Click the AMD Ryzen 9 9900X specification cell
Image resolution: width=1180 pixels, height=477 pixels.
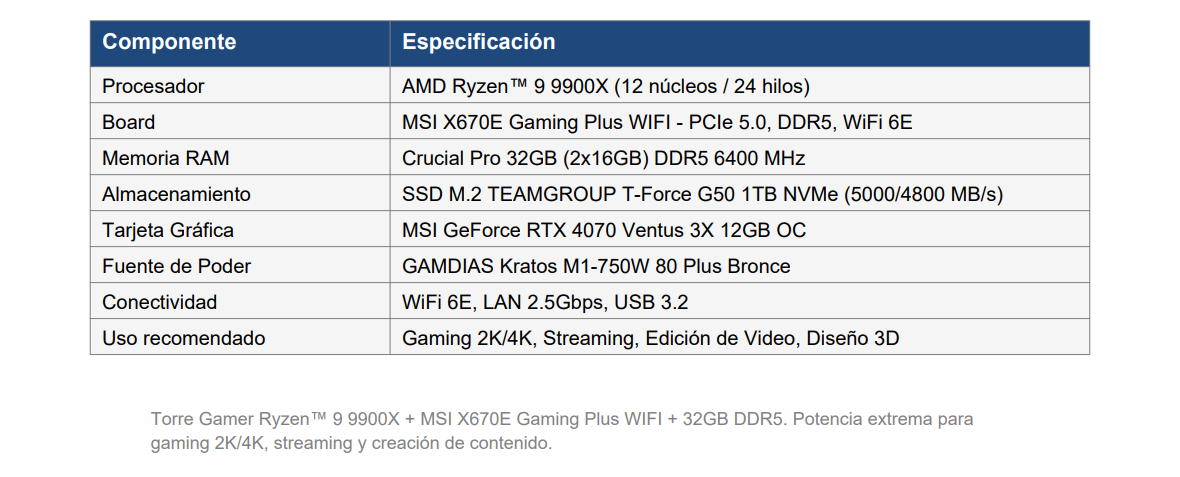tap(740, 86)
